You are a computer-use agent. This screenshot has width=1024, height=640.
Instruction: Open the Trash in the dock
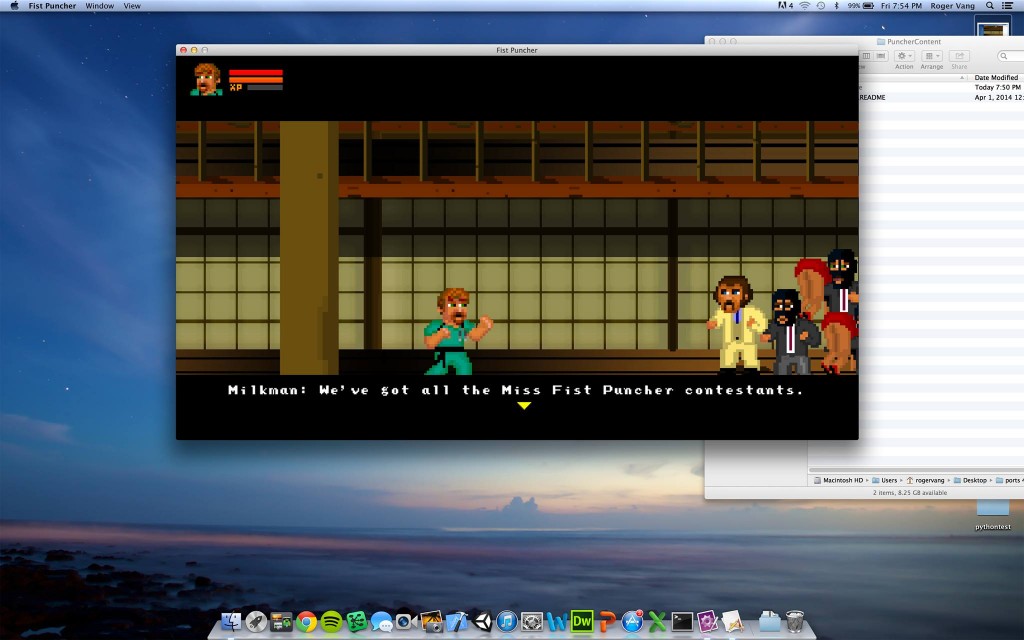[795, 621]
